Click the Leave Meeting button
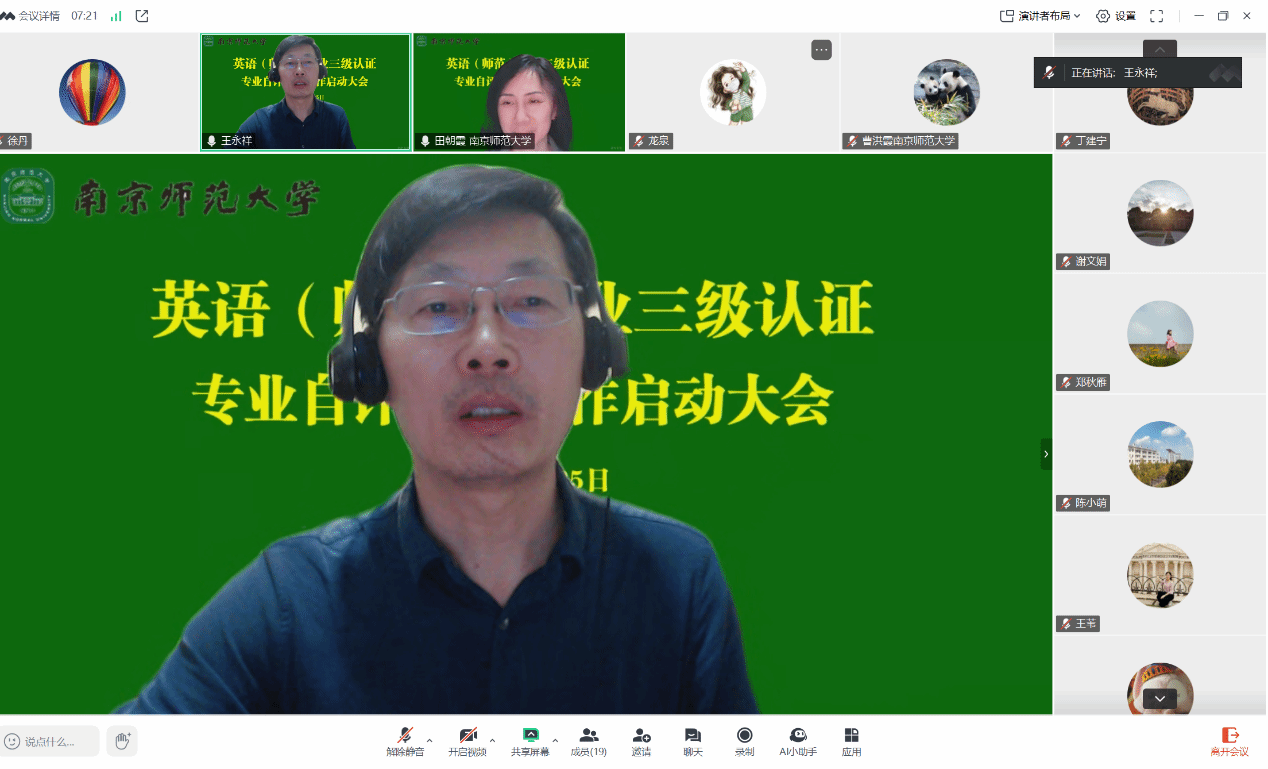Image resolution: width=1268 pixels, height=769 pixels. pyautogui.click(x=1229, y=741)
